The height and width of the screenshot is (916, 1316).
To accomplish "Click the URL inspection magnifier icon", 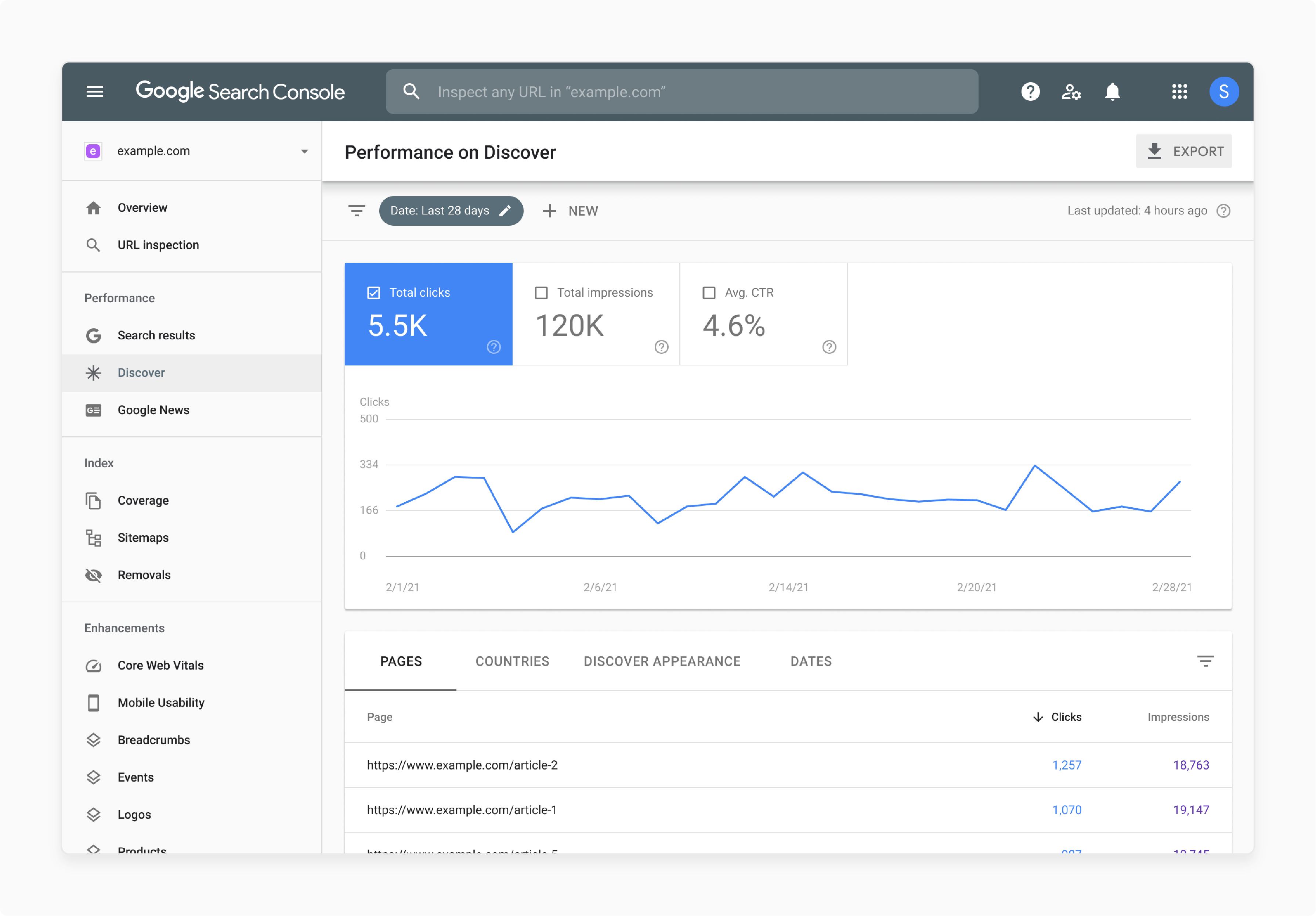I will (x=93, y=245).
